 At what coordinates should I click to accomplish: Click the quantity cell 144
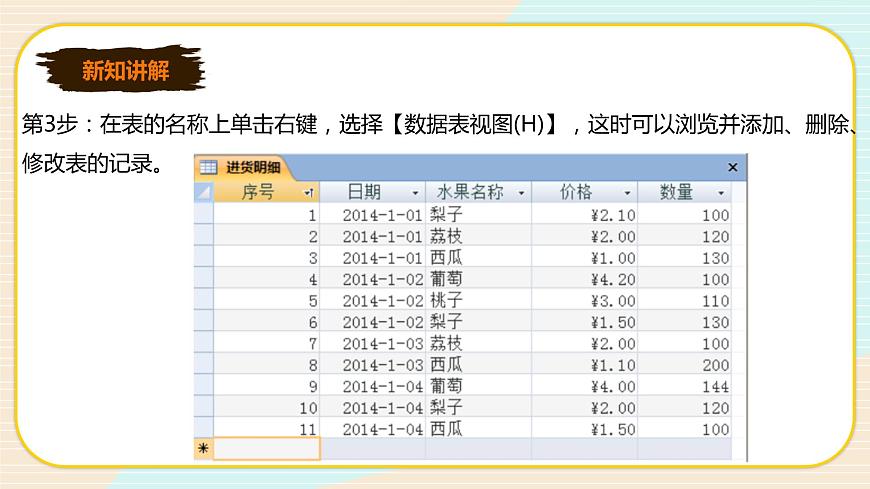tap(684, 386)
